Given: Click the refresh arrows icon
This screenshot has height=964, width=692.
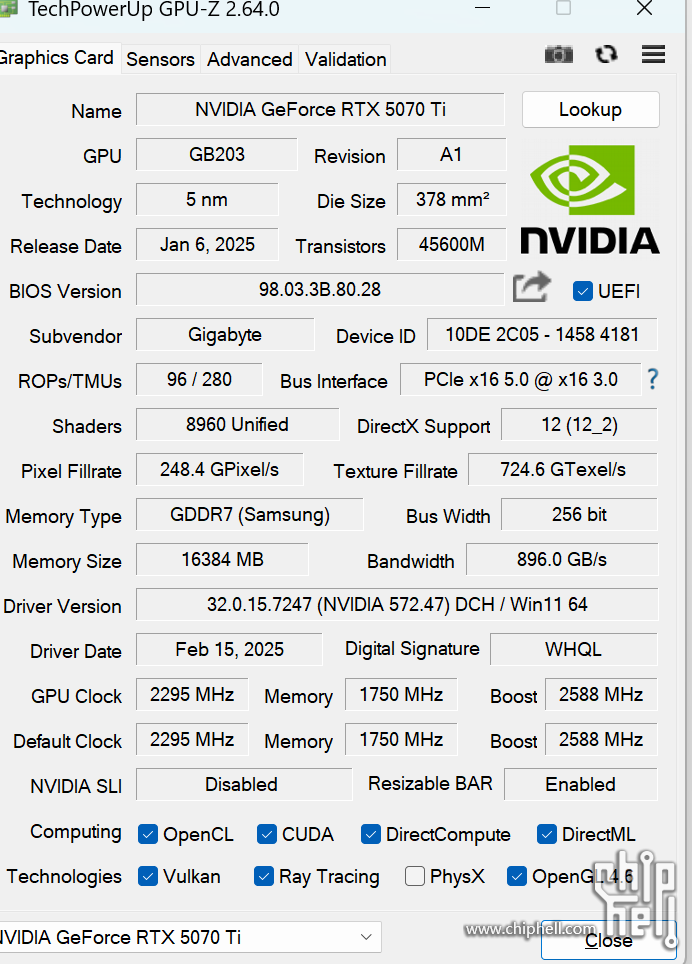Looking at the screenshot, I should (x=606, y=55).
